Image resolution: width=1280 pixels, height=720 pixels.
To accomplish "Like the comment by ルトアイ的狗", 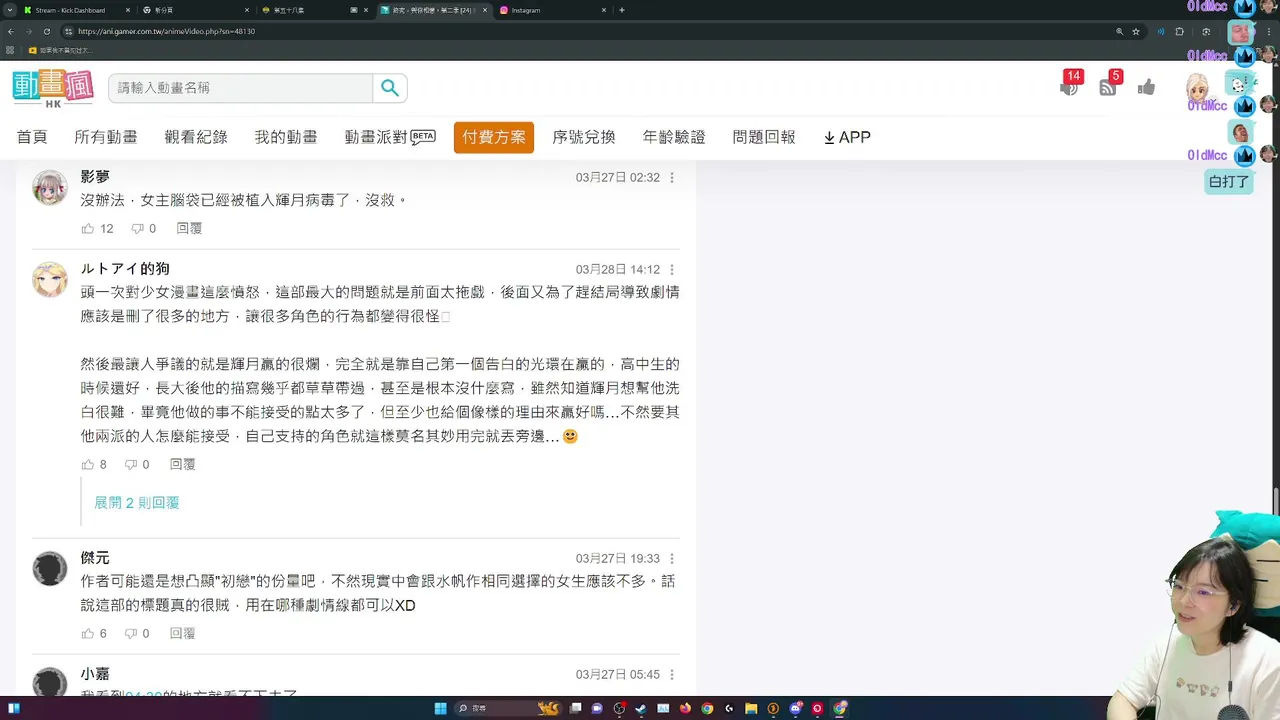I will [88, 464].
